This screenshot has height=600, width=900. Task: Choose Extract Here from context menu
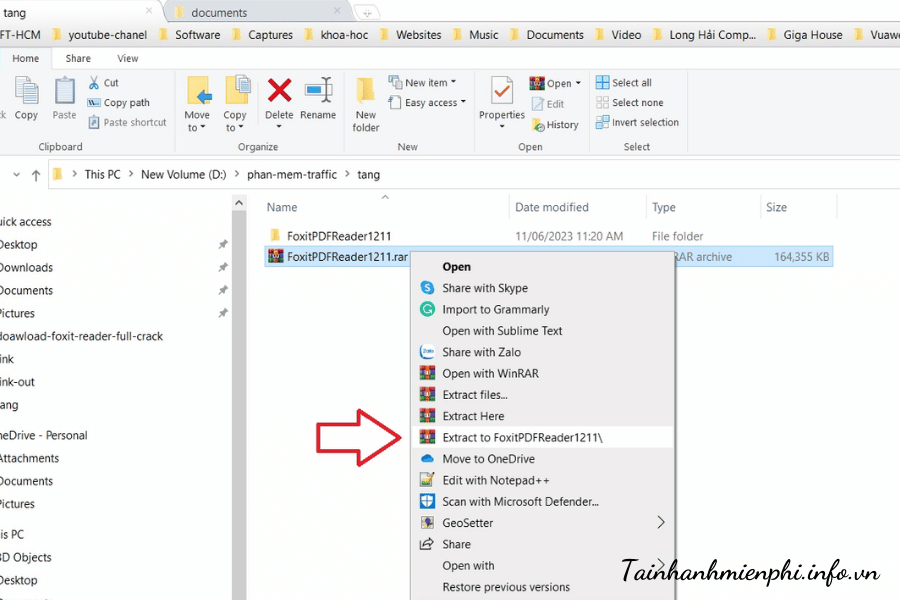coord(473,416)
